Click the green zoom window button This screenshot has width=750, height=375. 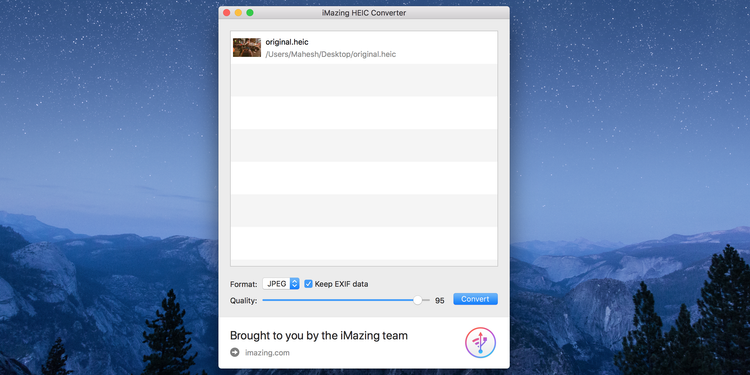point(250,13)
